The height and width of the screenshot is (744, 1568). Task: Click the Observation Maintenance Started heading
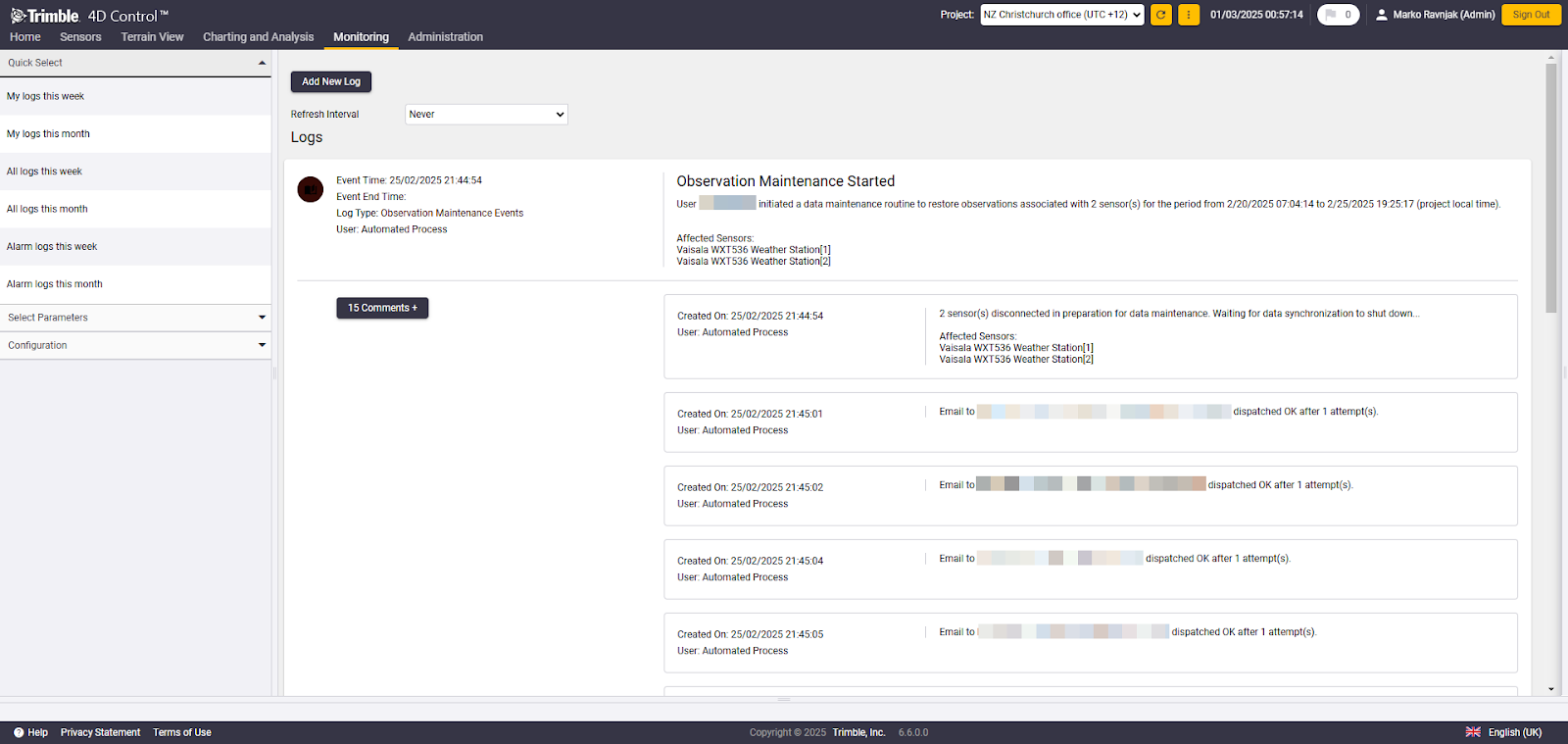pyautogui.click(x=786, y=181)
